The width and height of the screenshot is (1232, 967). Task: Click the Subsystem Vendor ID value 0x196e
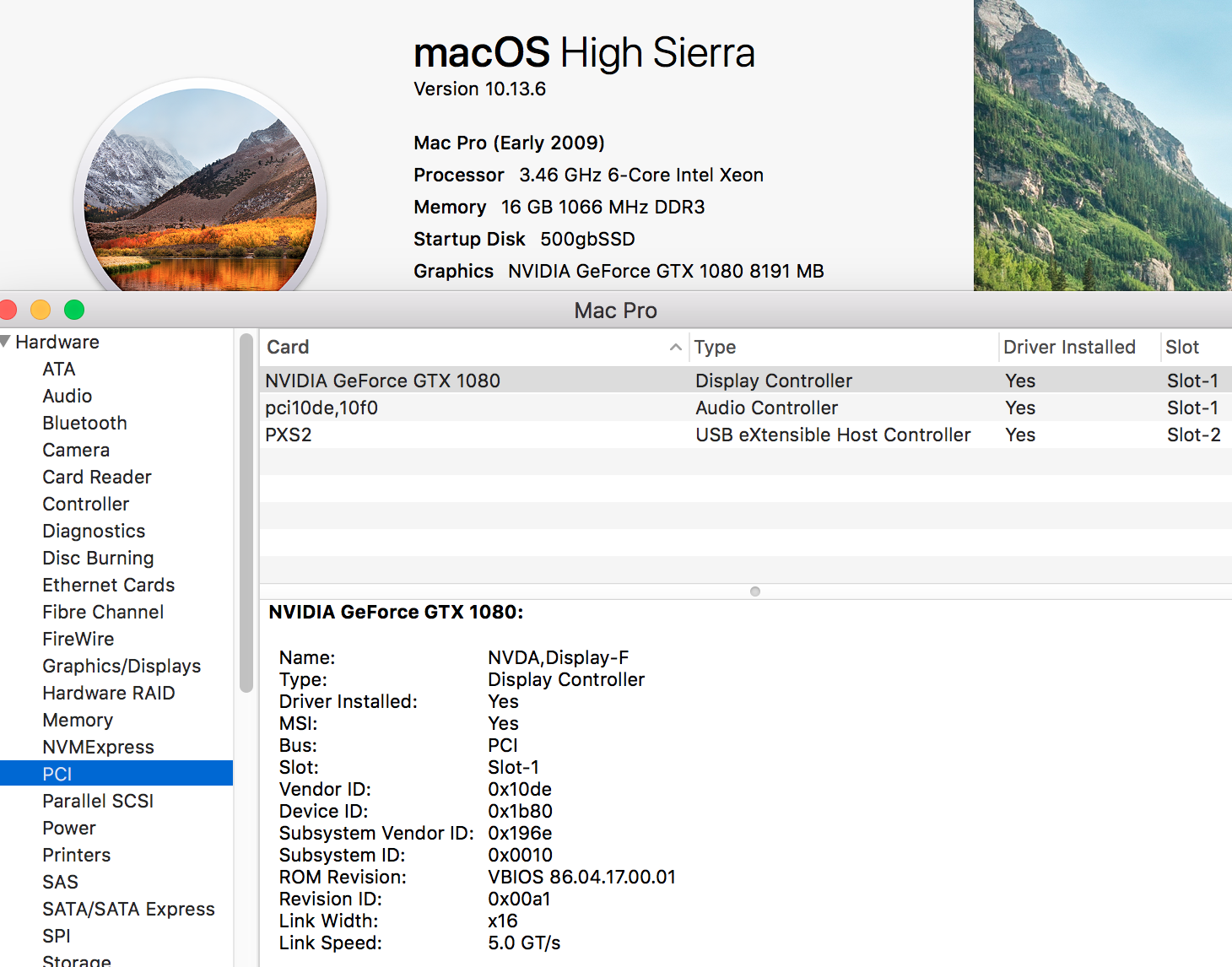tap(520, 833)
